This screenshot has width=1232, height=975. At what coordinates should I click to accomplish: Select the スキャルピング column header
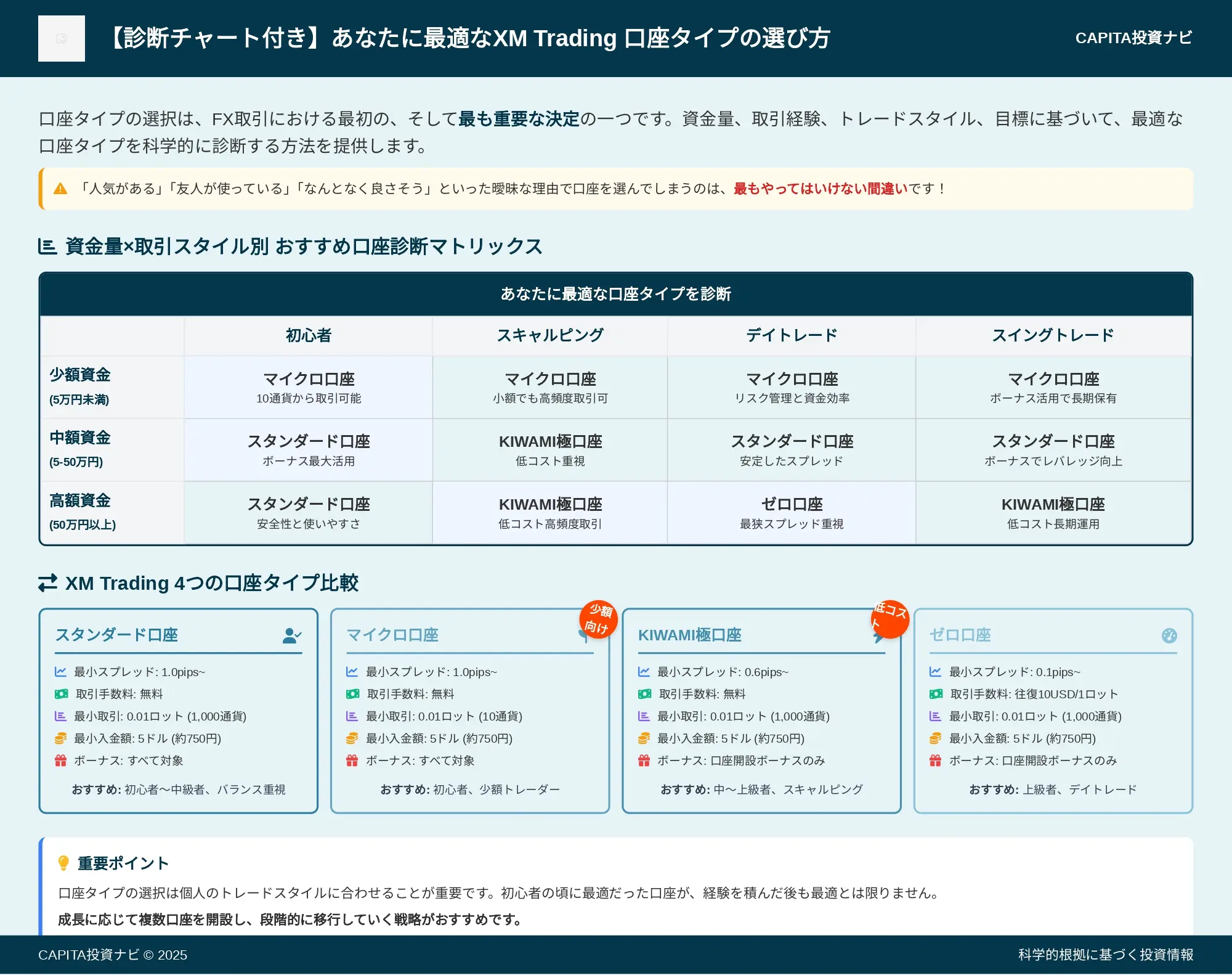click(550, 335)
